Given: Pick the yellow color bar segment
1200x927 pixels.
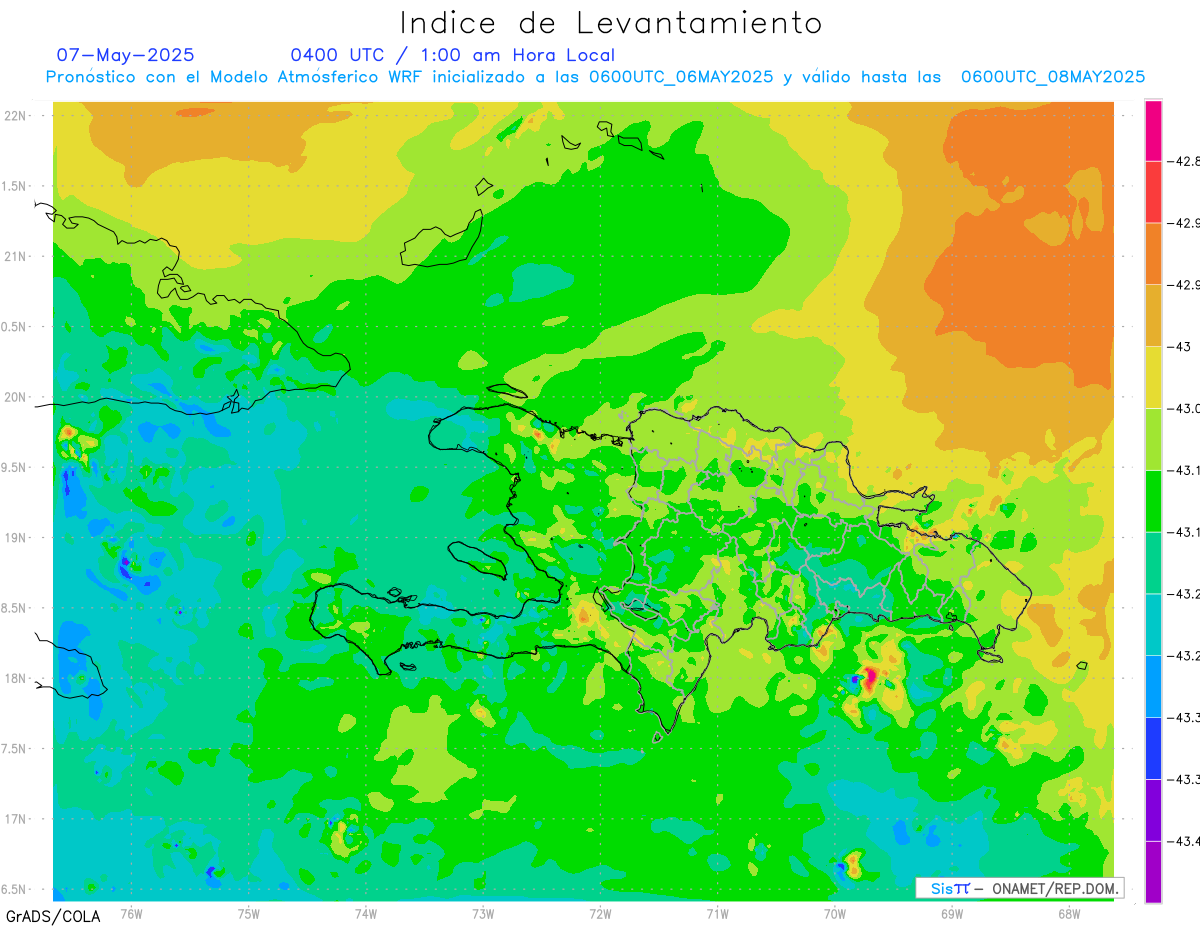Looking at the screenshot, I should tap(1153, 377).
